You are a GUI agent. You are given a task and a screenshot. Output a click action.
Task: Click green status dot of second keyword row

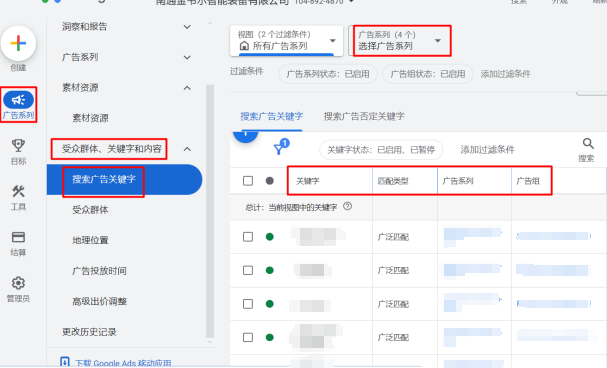point(270,270)
